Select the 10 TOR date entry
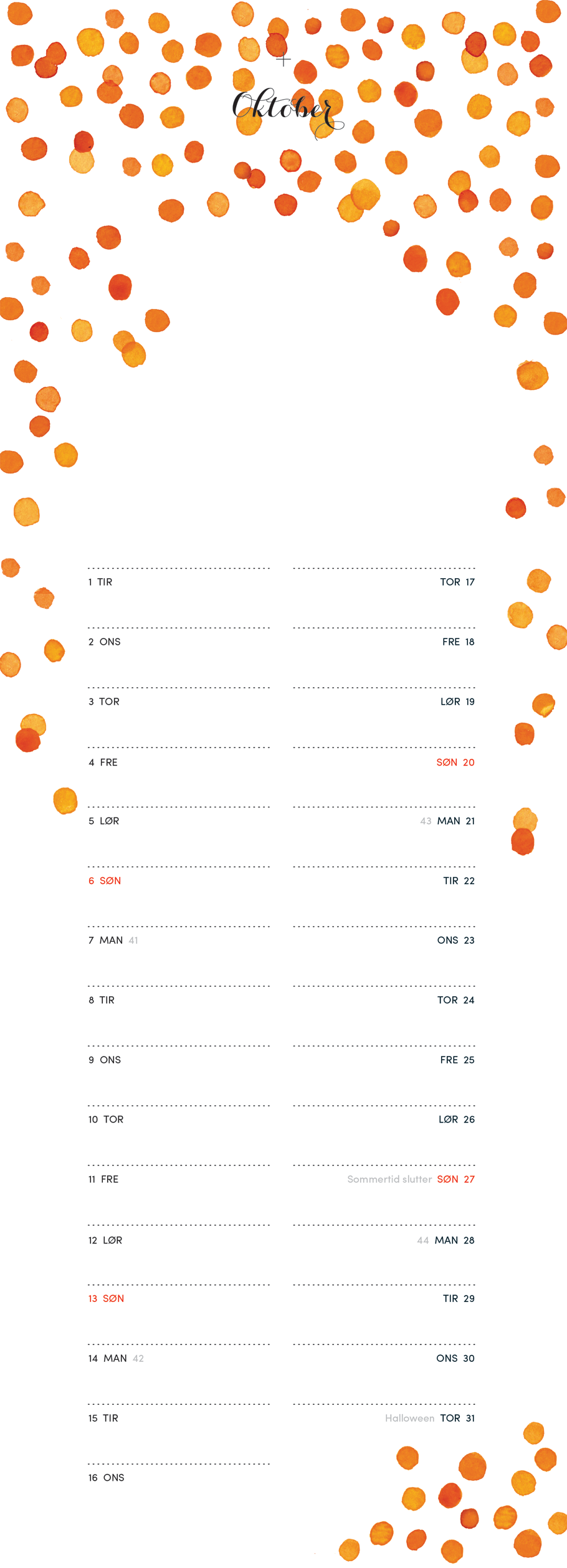 click(106, 1119)
